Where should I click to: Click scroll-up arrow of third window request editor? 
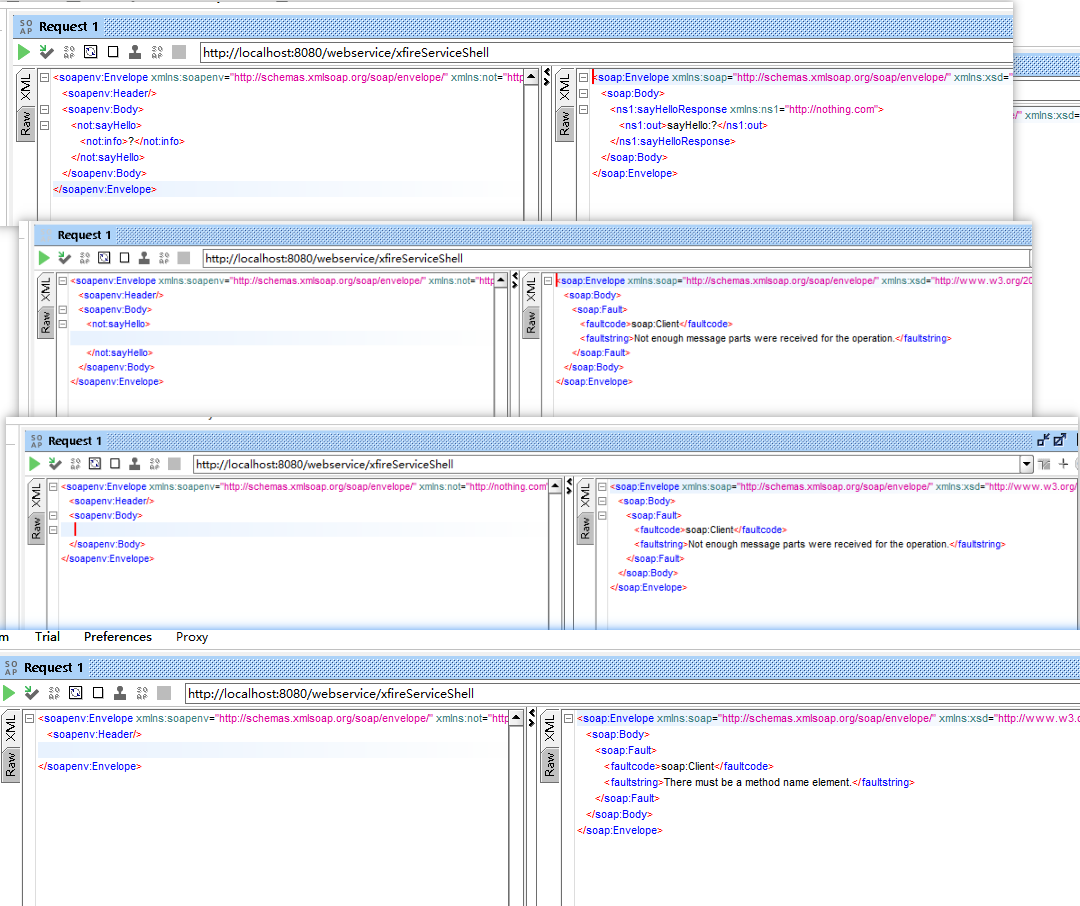[555, 486]
